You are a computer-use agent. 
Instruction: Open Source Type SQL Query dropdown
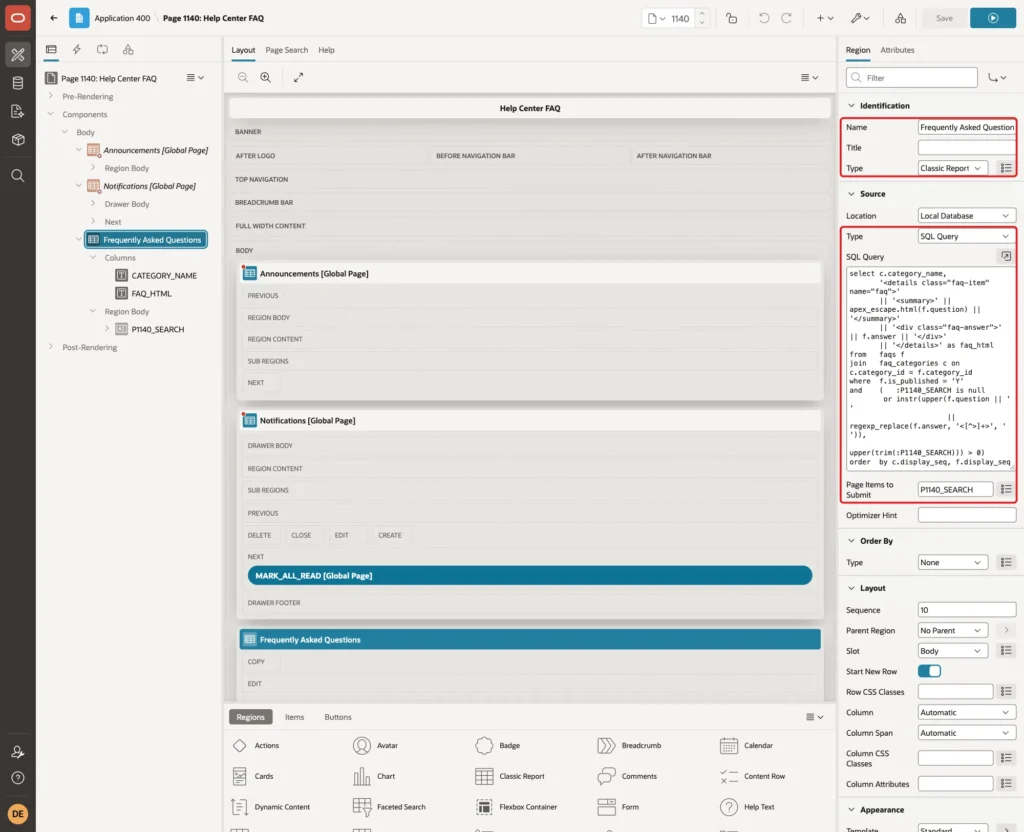tap(966, 236)
